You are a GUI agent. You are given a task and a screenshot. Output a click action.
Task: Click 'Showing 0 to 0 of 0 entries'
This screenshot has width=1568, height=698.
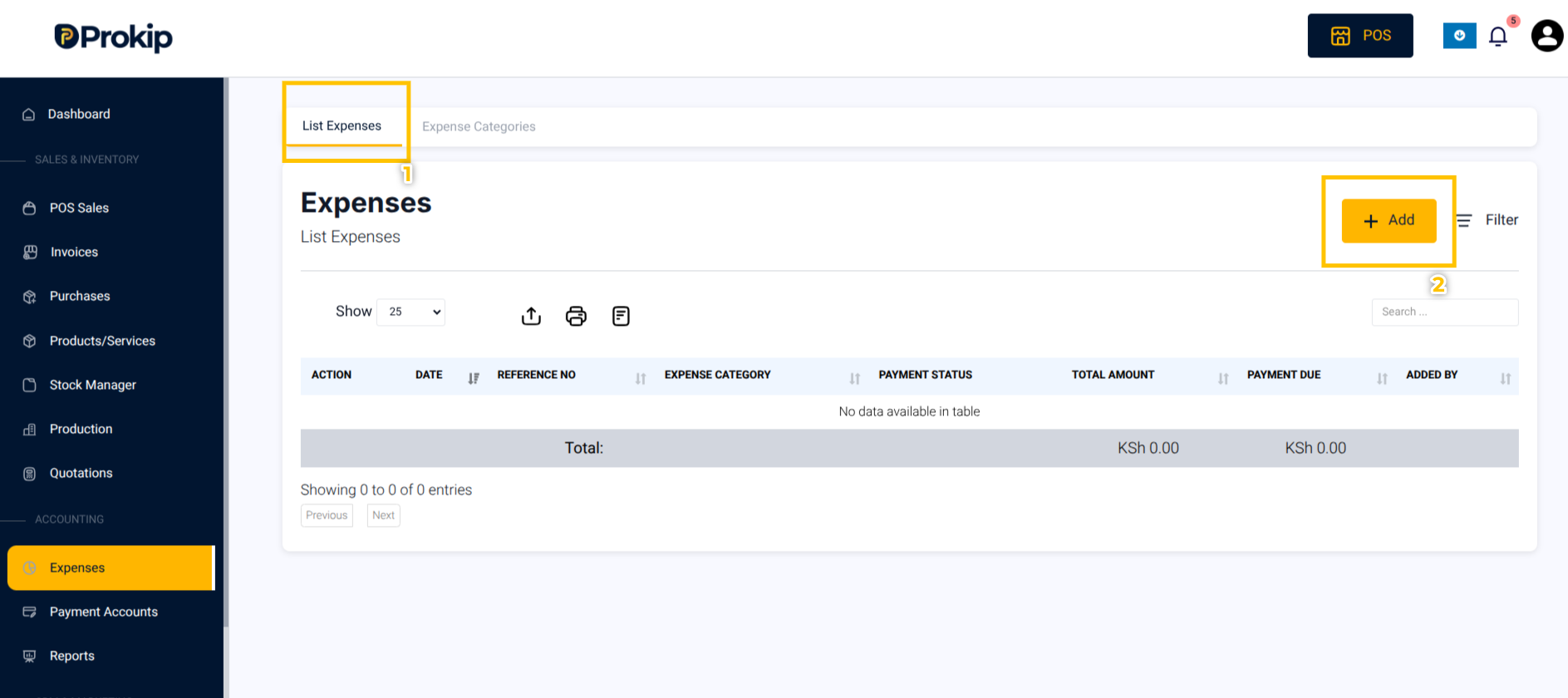(386, 489)
